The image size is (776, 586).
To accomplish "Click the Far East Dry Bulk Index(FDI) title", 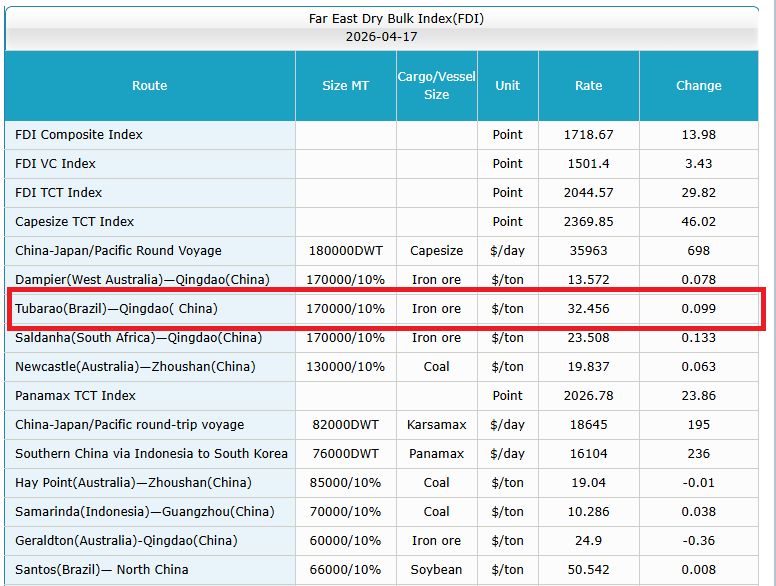I will click(396, 19).
